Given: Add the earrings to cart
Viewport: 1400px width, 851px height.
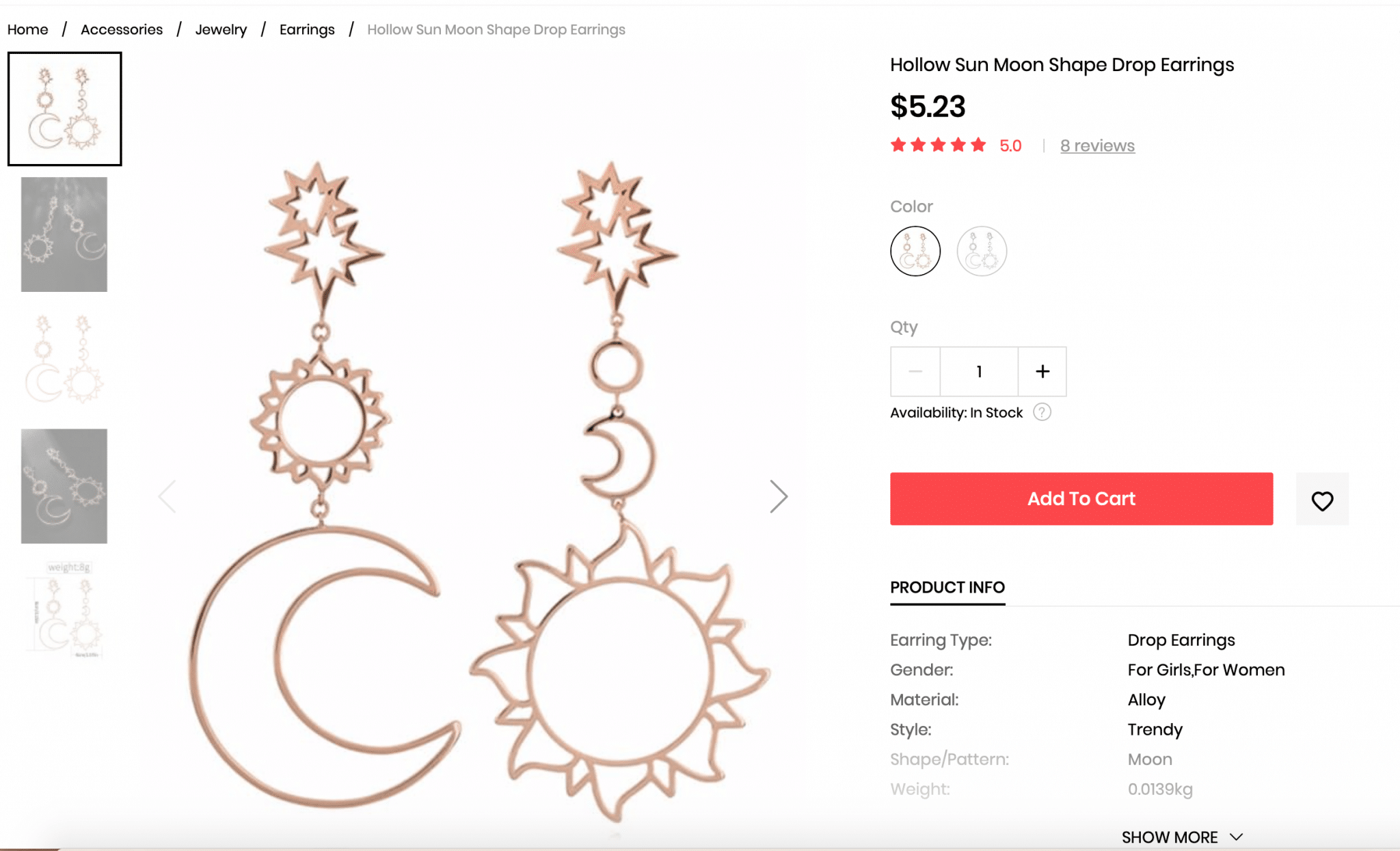Looking at the screenshot, I should coord(1081,498).
